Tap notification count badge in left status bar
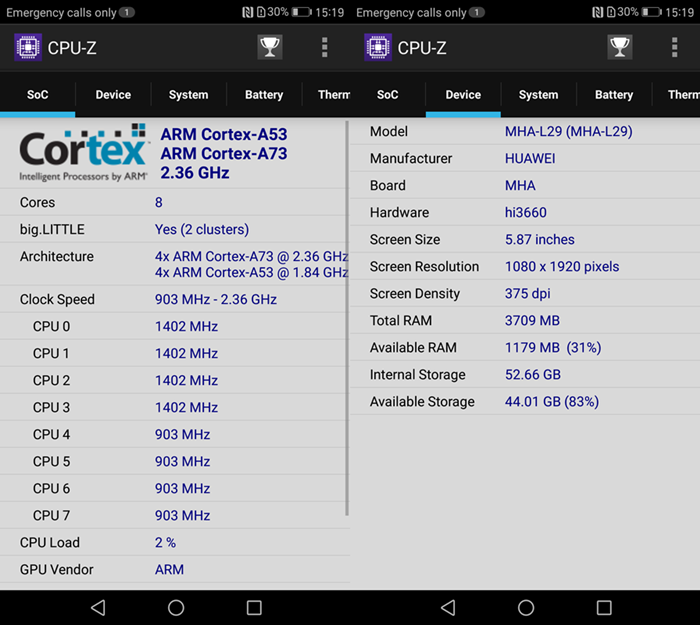Viewport: 700px width, 625px height. pos(127,12)
